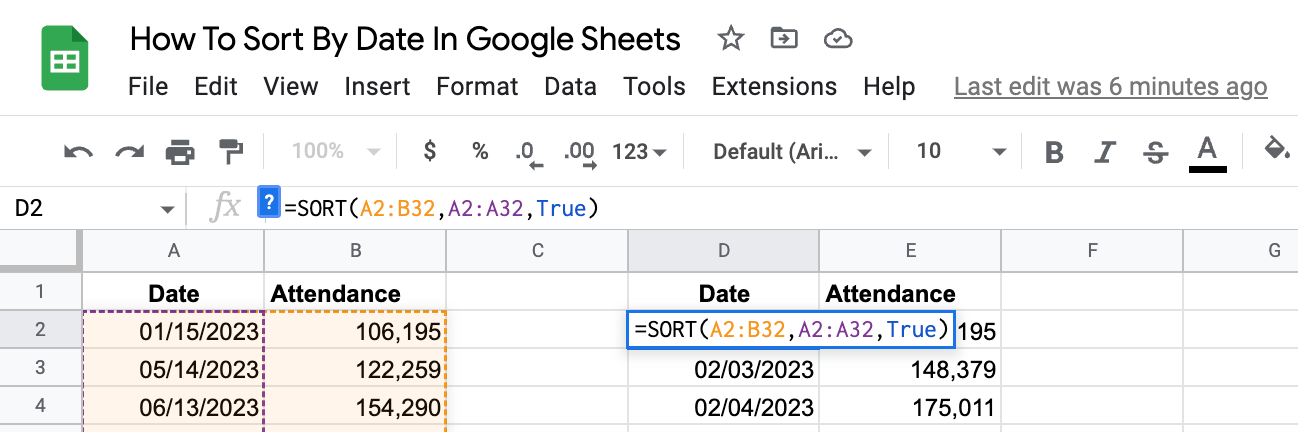
Task: Undo the last action
Action: [x=78, y=152]
